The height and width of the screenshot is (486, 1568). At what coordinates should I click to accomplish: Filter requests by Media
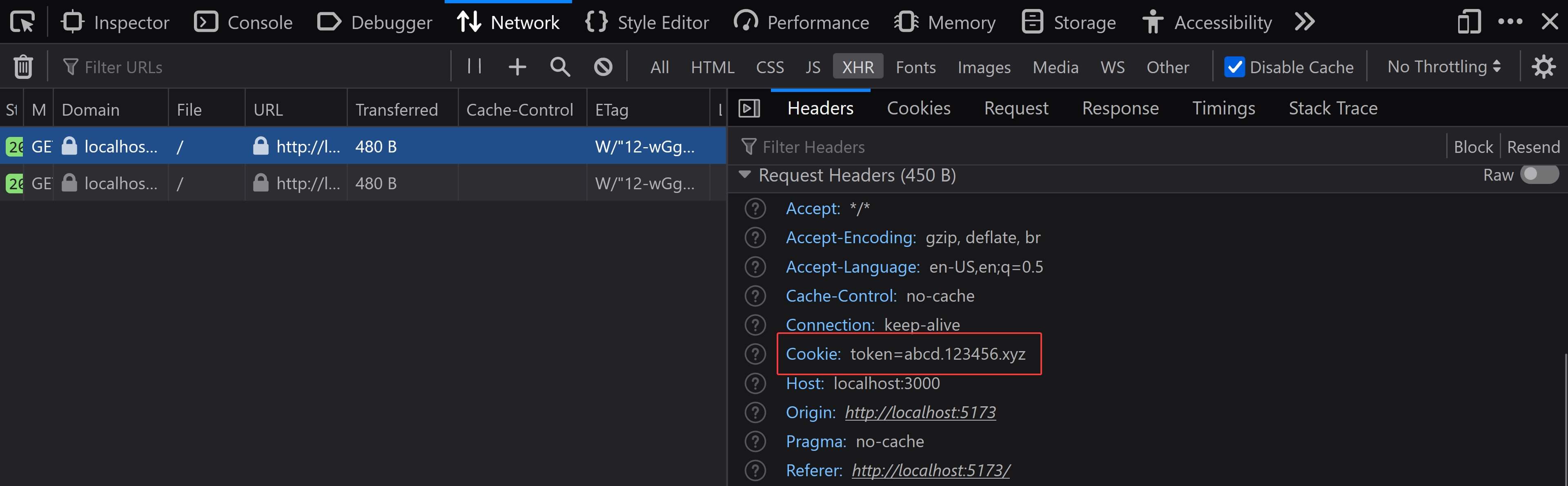(1055, 67)
